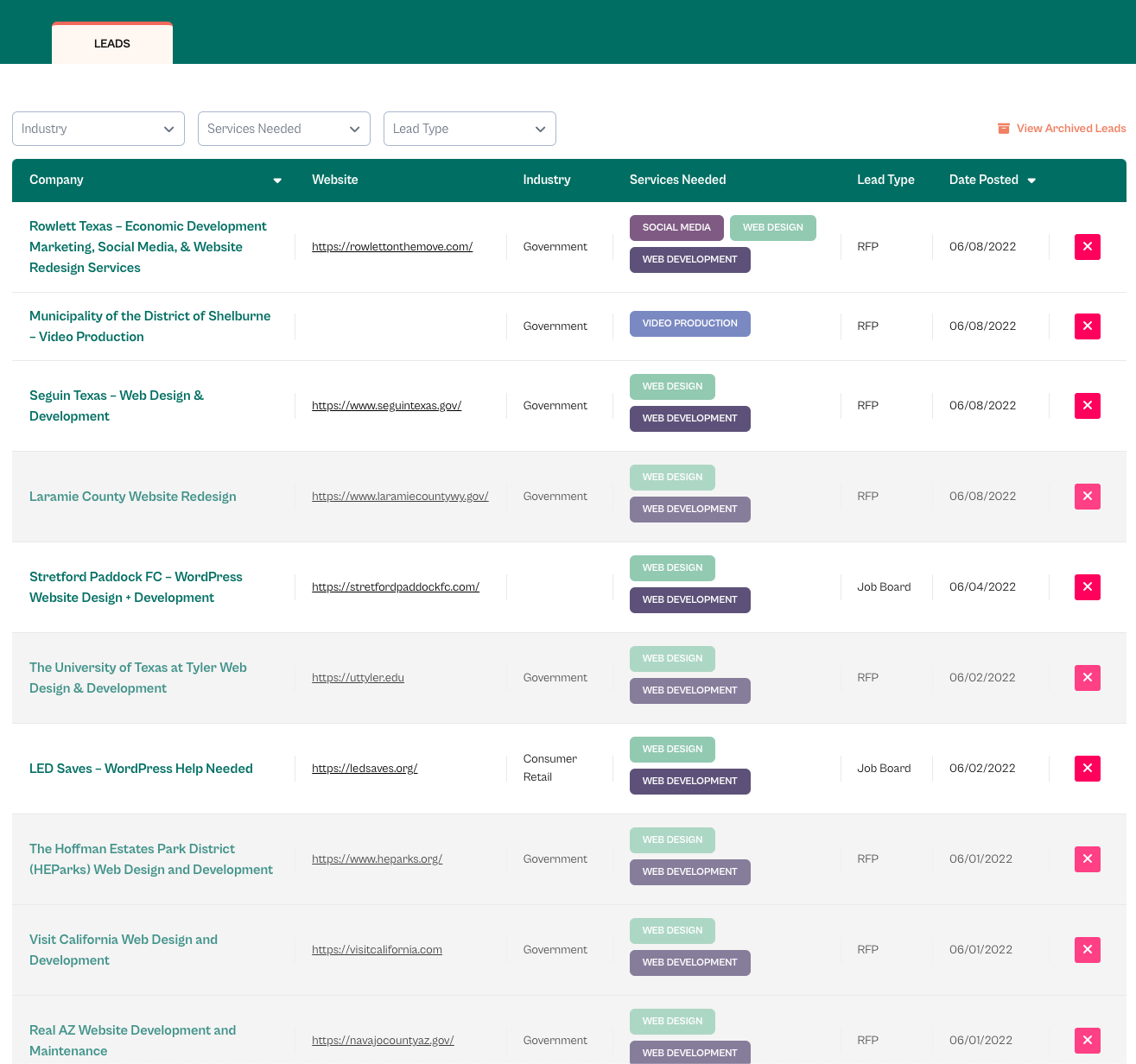Sort by the Date Posted arrow
This screenshot has height=1064, width=1136.
coord(1031,180)
